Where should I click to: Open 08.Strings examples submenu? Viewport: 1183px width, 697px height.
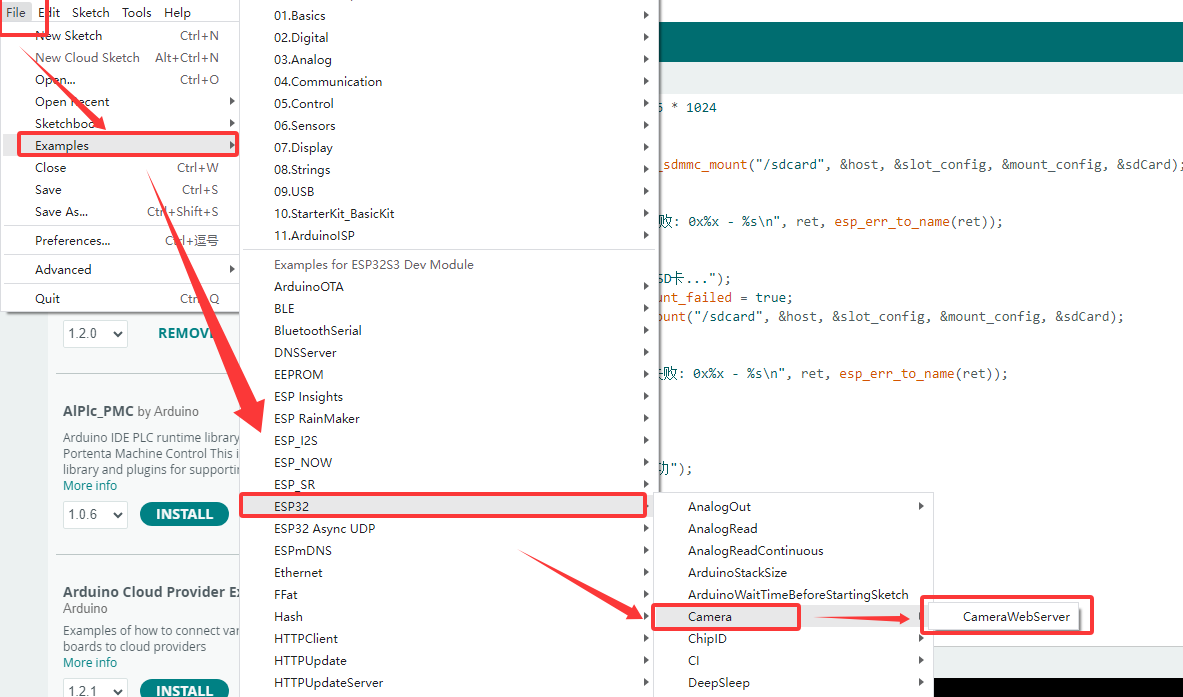pyautogui.click(x=450, y=169)
